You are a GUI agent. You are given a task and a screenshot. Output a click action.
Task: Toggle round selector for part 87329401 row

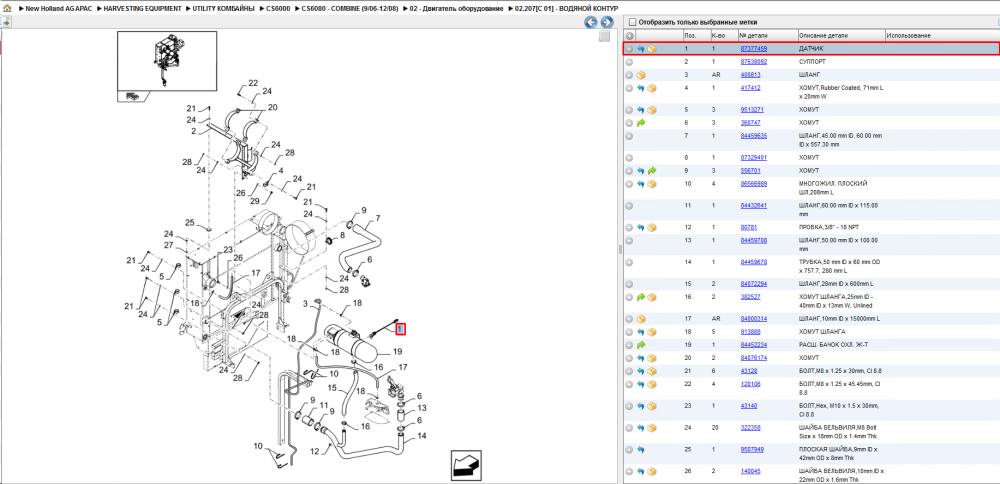[x=629, y=158]
